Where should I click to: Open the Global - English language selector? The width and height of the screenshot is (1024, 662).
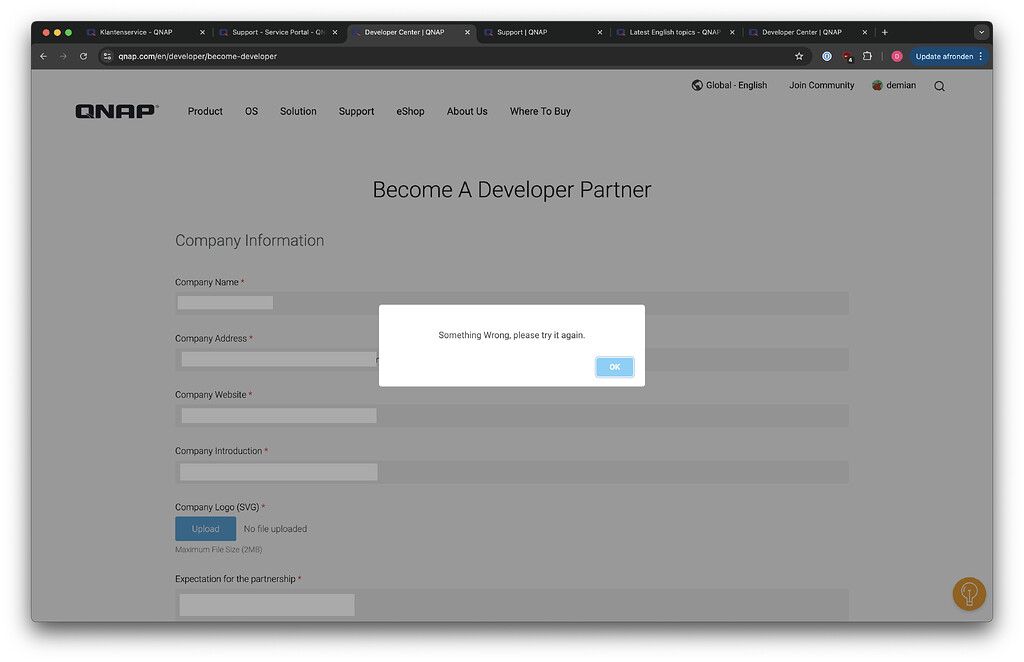(729, 85)
